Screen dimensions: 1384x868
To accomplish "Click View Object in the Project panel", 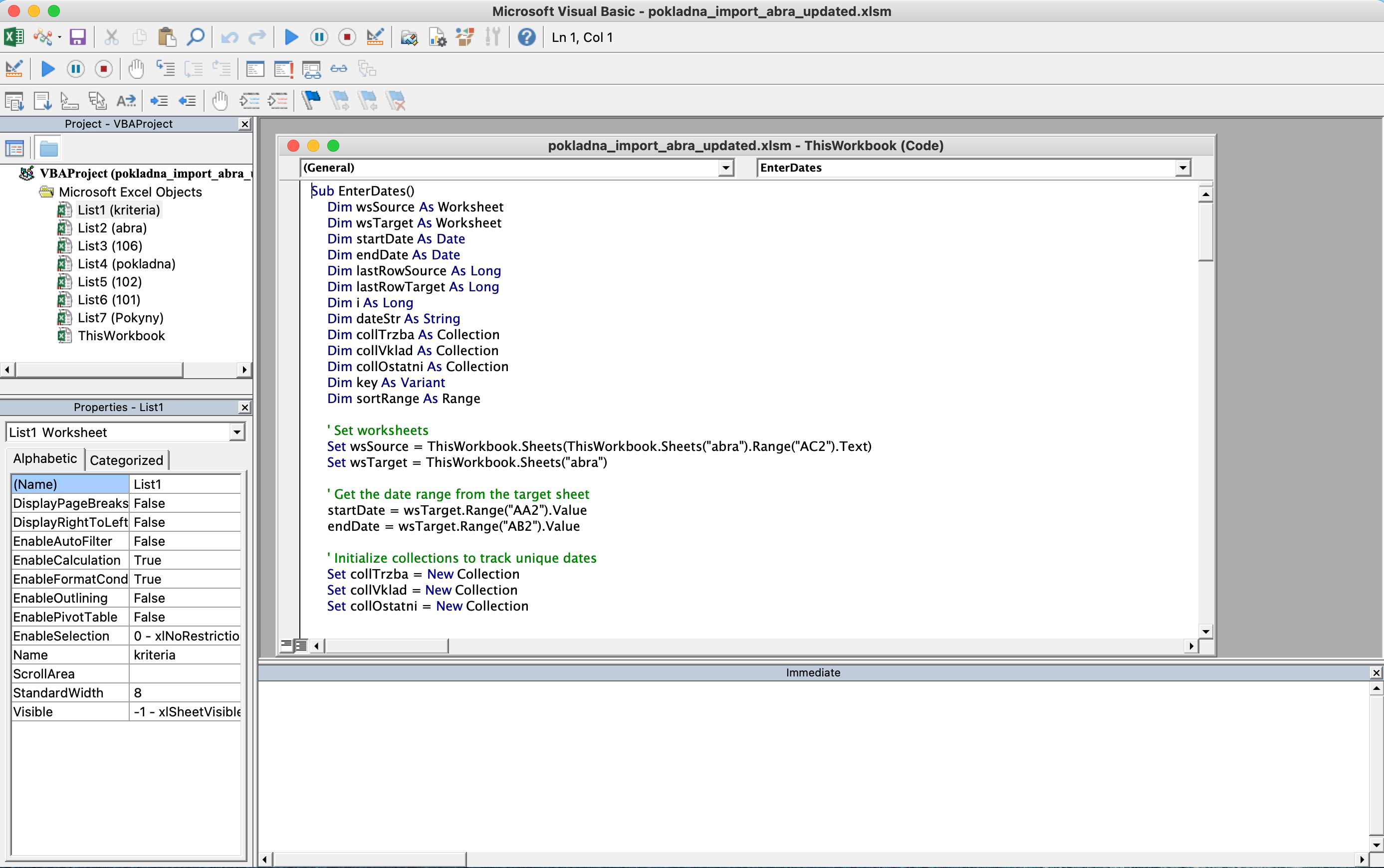I will (x=14, y=149).
